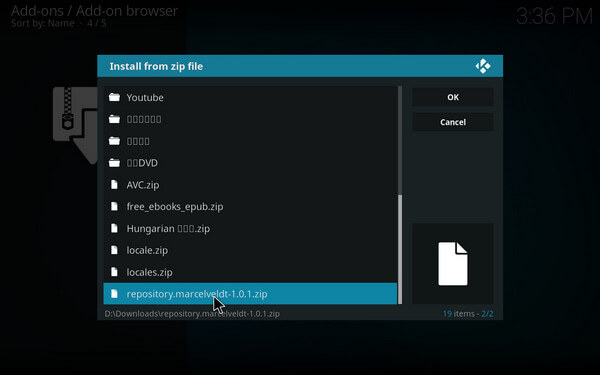
Task: Click the Add-ons / Add-on browser heading
Action: (x=94, y=11)
